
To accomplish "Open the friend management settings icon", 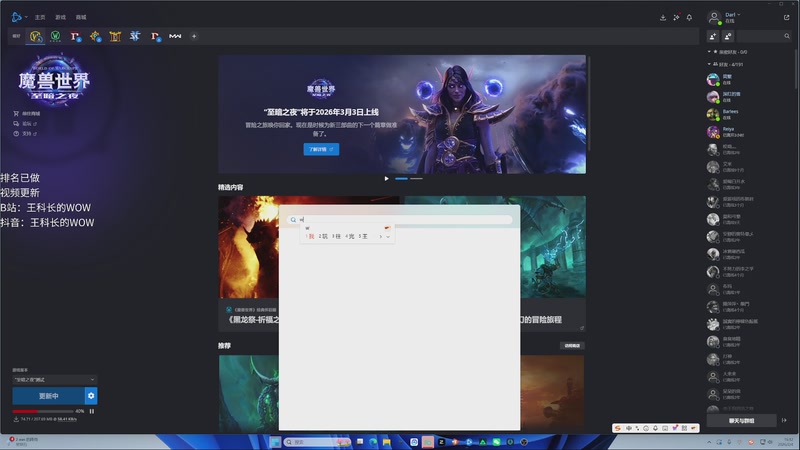I will pyautogui.click(x=728, y=36).
